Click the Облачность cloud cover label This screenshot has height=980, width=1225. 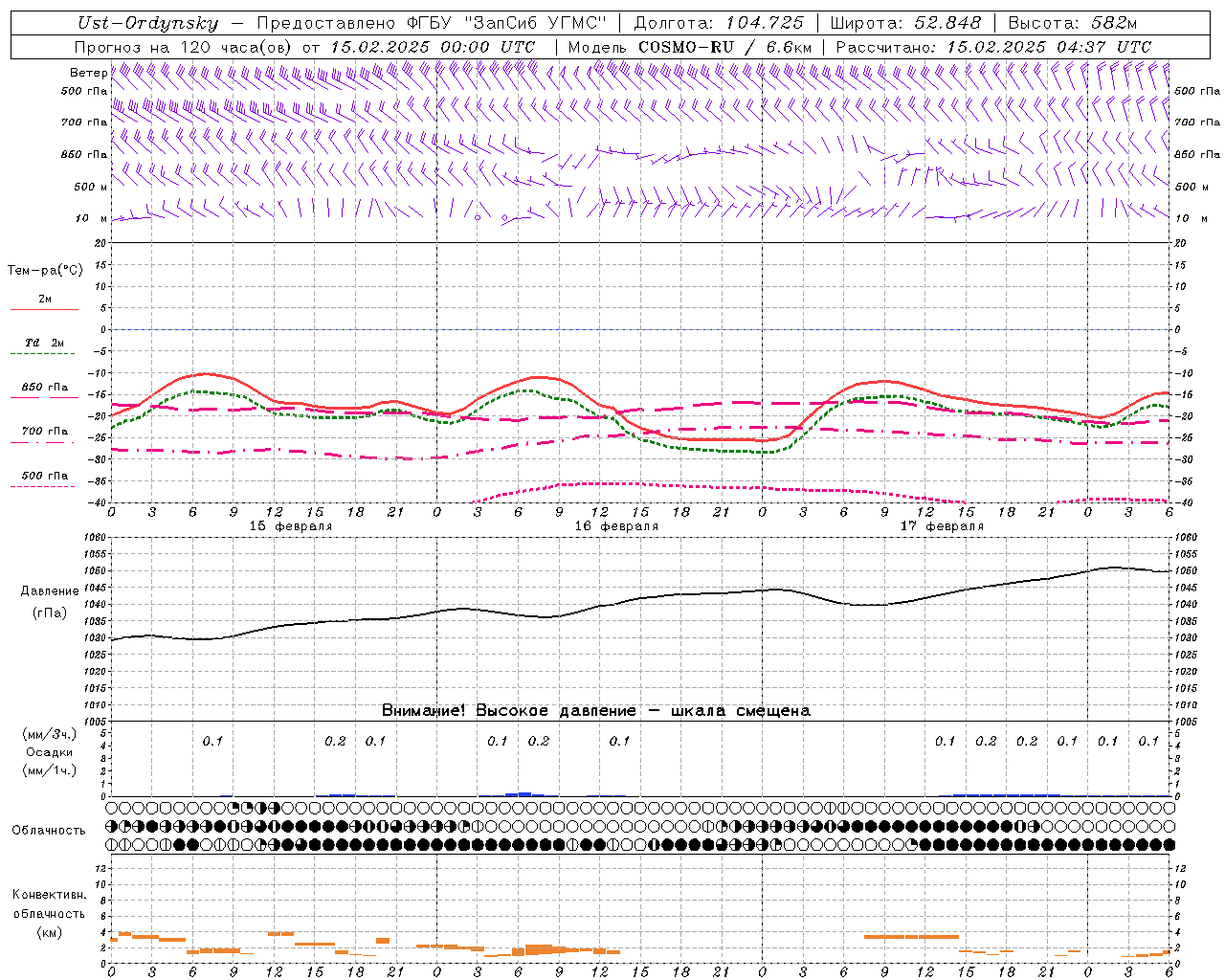pos(49,830)
